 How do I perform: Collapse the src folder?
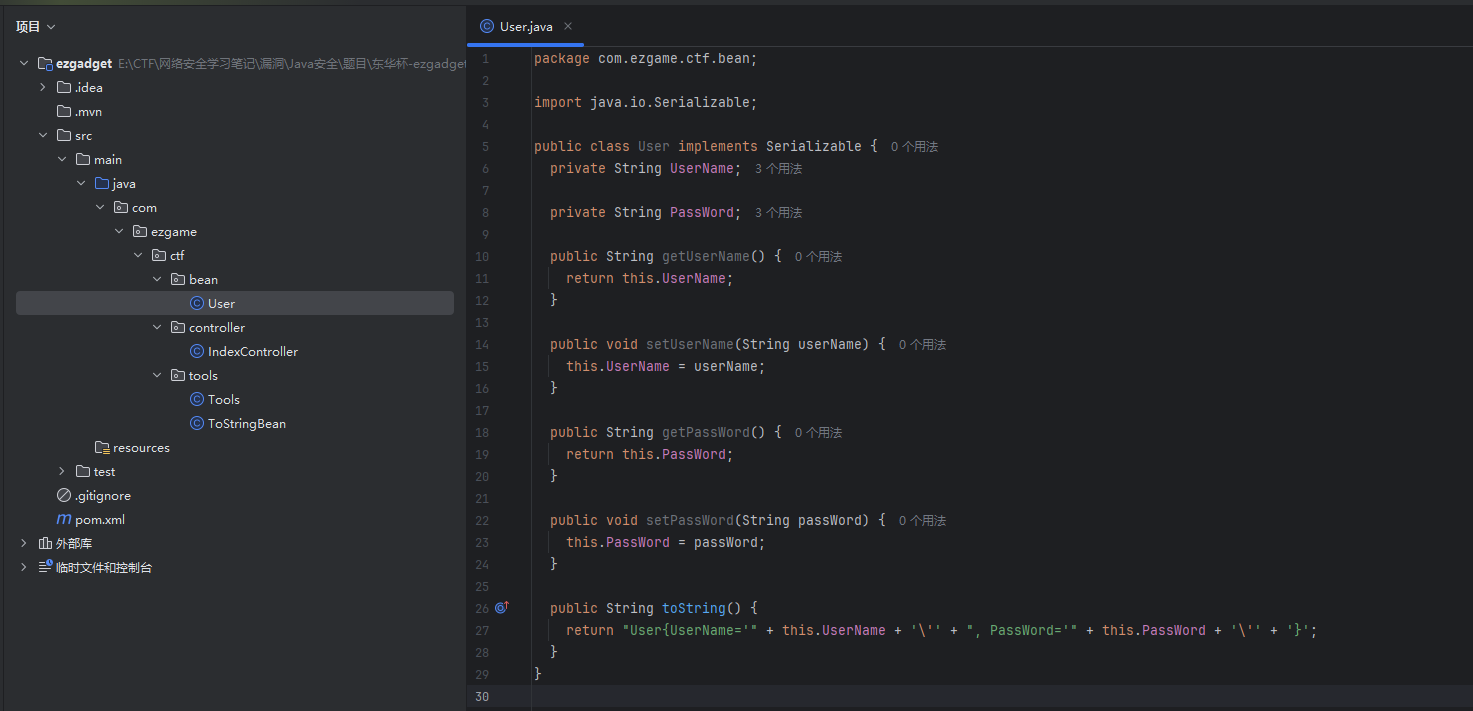(x=43, y=136)
